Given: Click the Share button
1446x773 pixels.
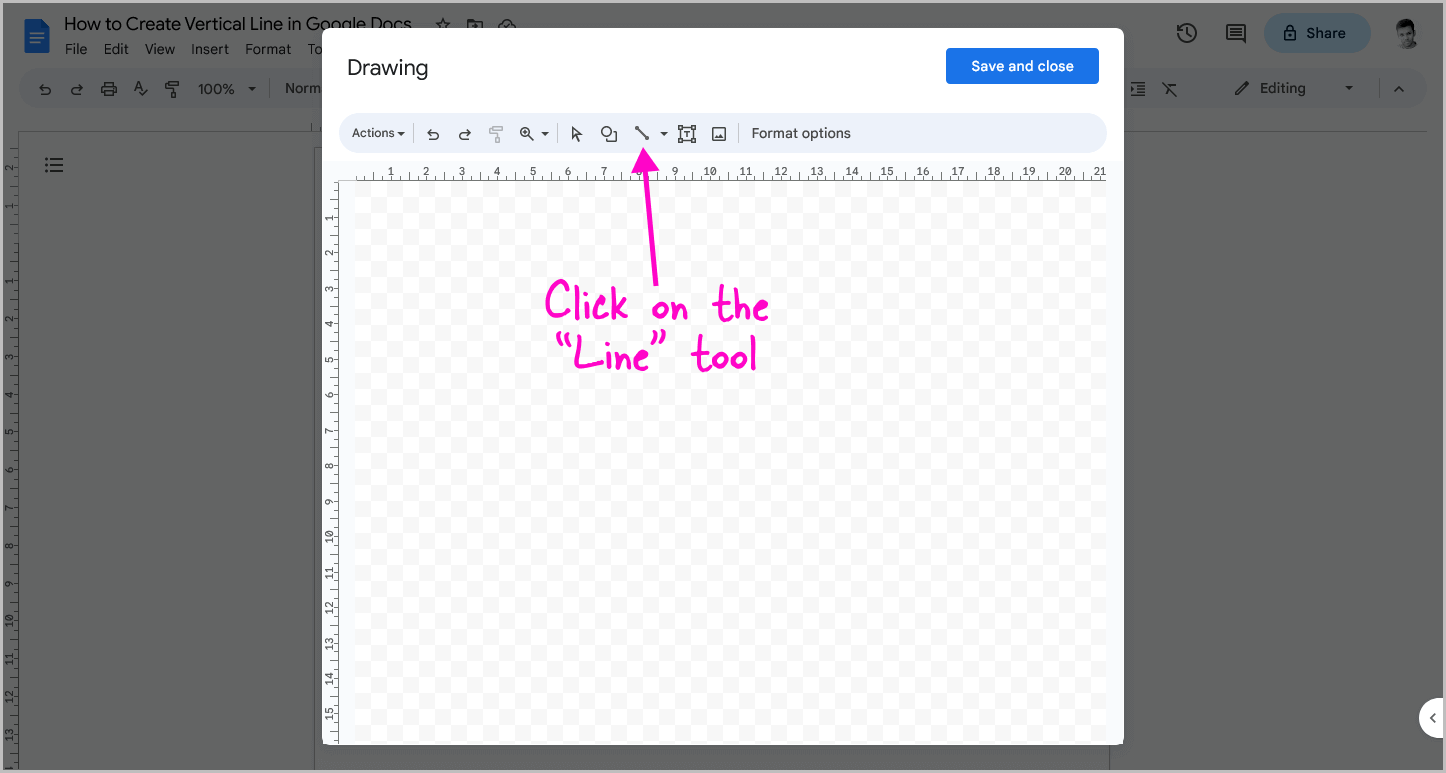Looking at the screenshot, I should pyautogui.click(x=1317, y=33).
